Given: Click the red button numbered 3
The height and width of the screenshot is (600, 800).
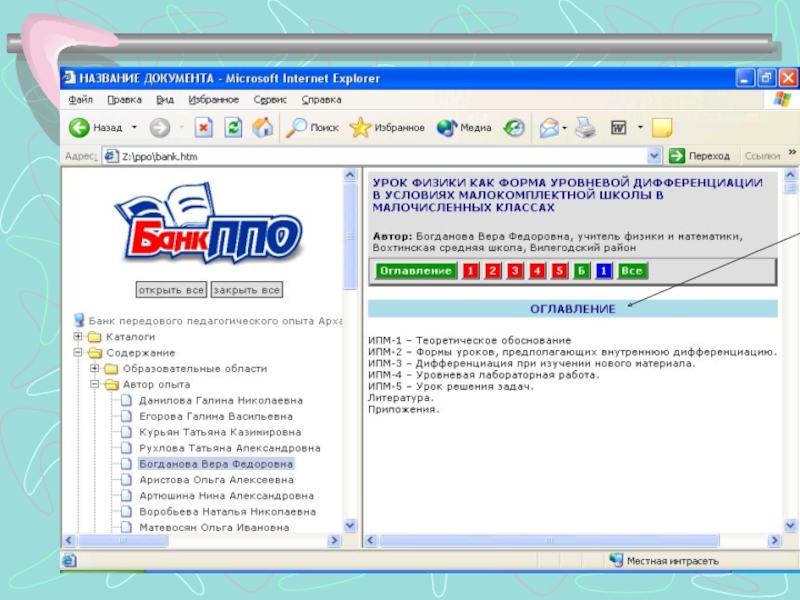Looking at the screenshot, I should [x=515, y=271].
